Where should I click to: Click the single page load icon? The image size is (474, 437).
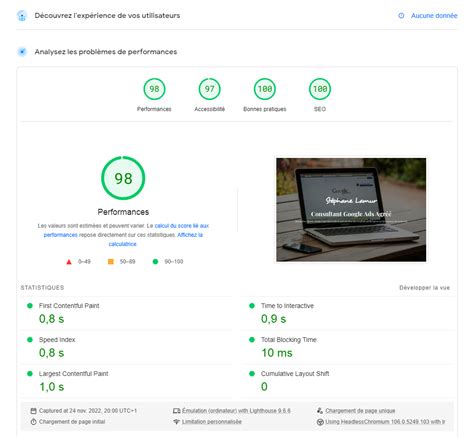pos(320,411)
